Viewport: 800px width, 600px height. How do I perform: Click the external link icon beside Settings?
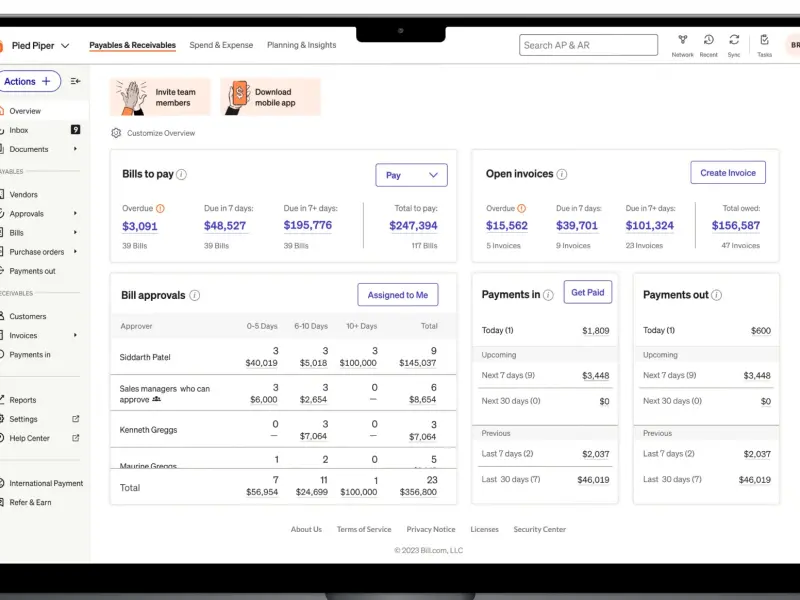coord(76,419)
